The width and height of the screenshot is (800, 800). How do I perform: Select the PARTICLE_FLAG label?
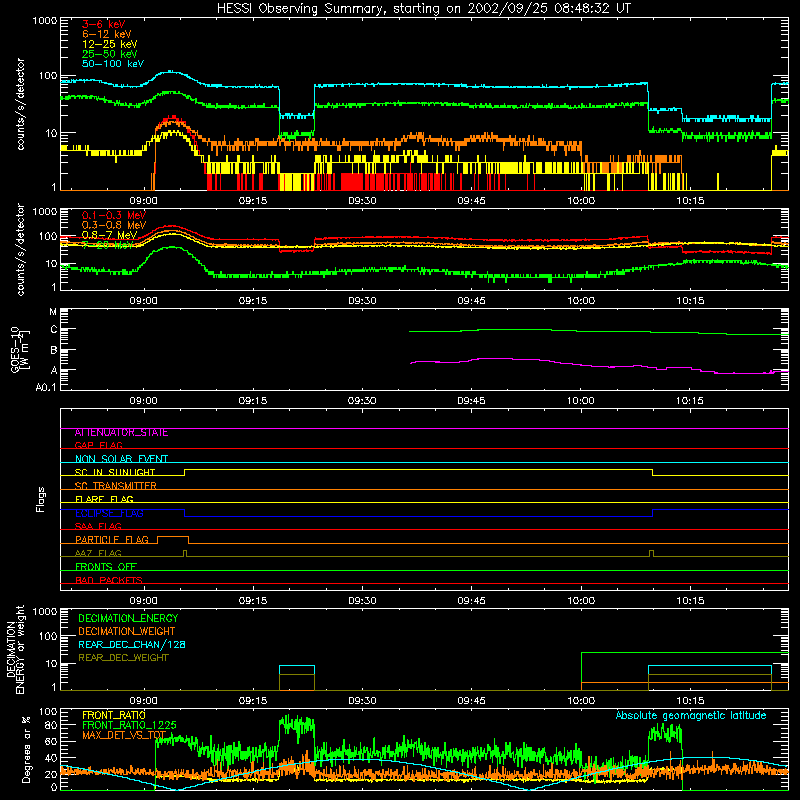112,539
